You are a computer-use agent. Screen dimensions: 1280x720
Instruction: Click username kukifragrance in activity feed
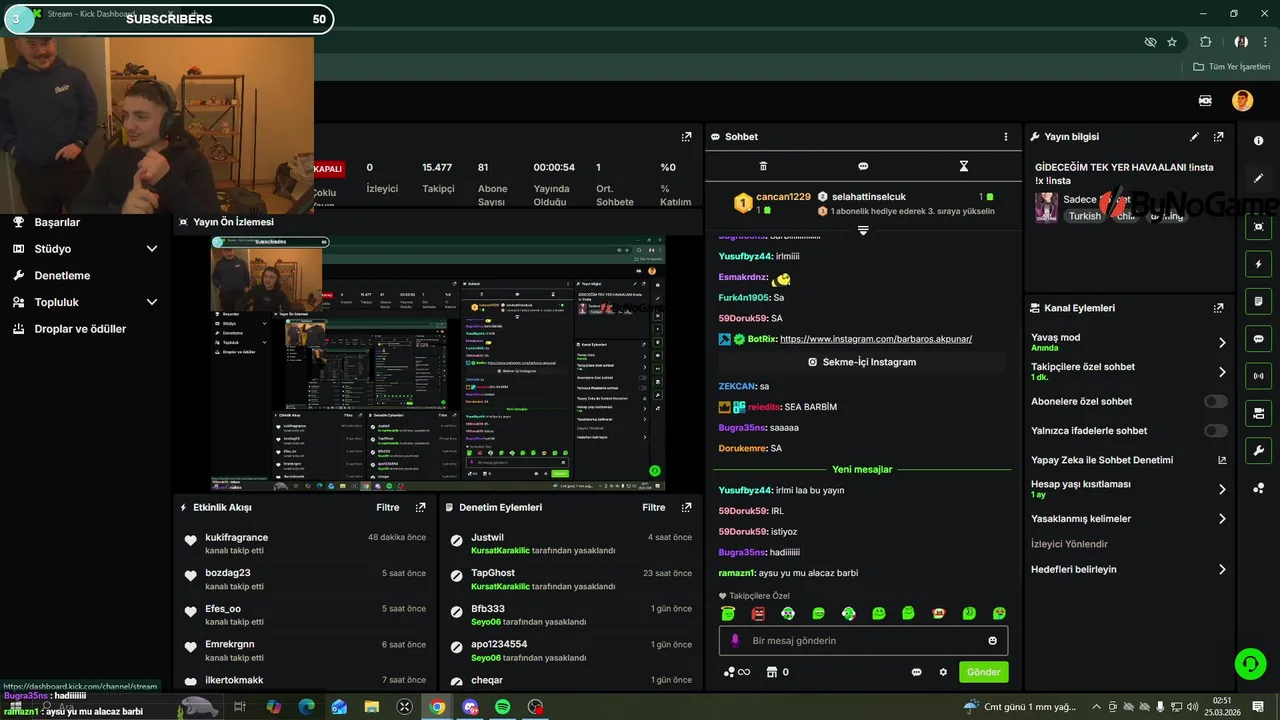pos(236,538)
